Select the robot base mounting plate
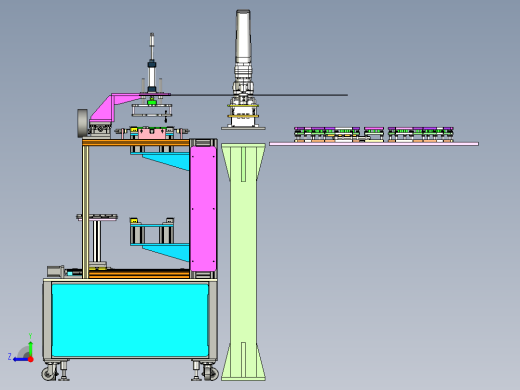The height and width of the screenshot is (390, 520). pos(243,128)
